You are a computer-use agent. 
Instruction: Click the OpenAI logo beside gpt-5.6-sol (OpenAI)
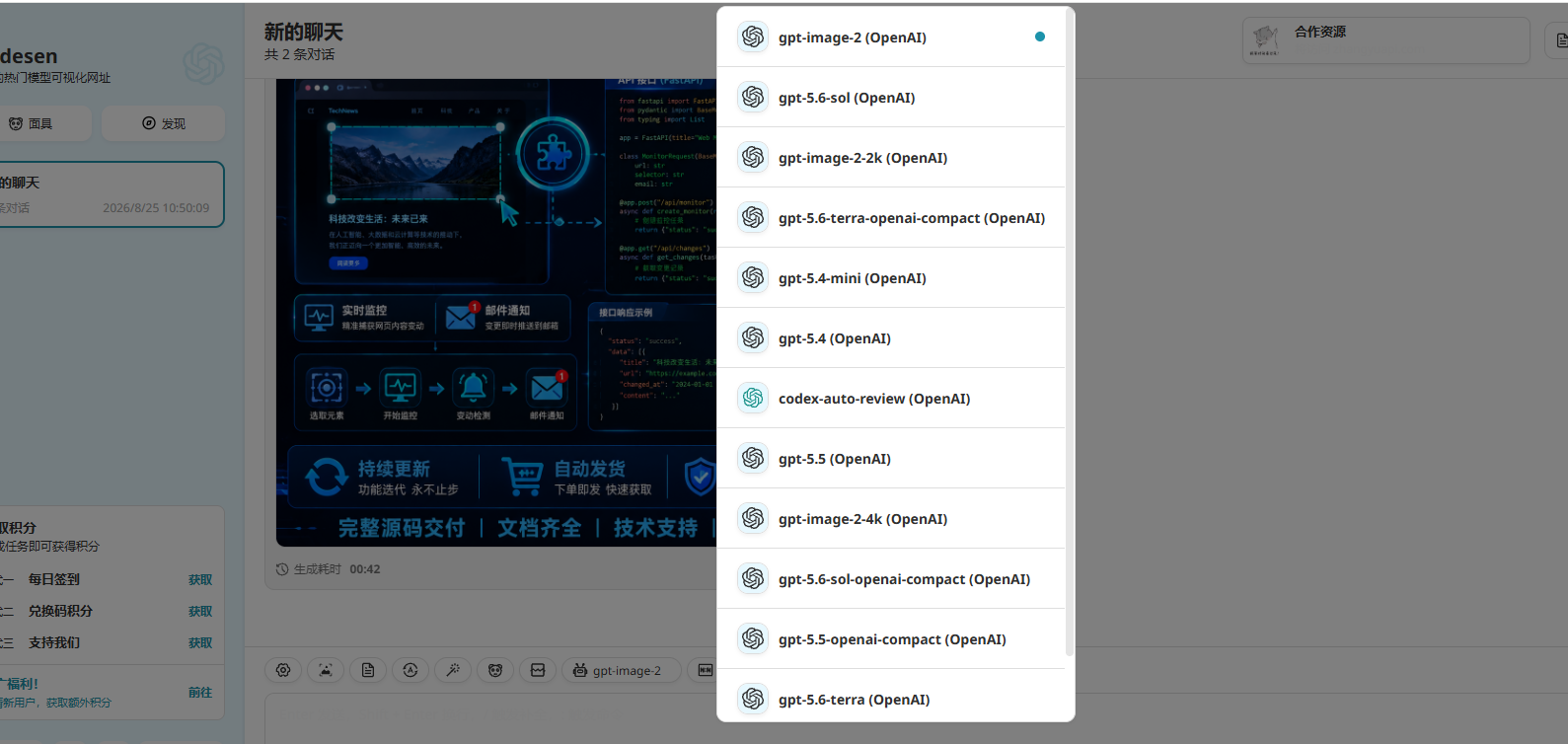click(x=753, y=97)
